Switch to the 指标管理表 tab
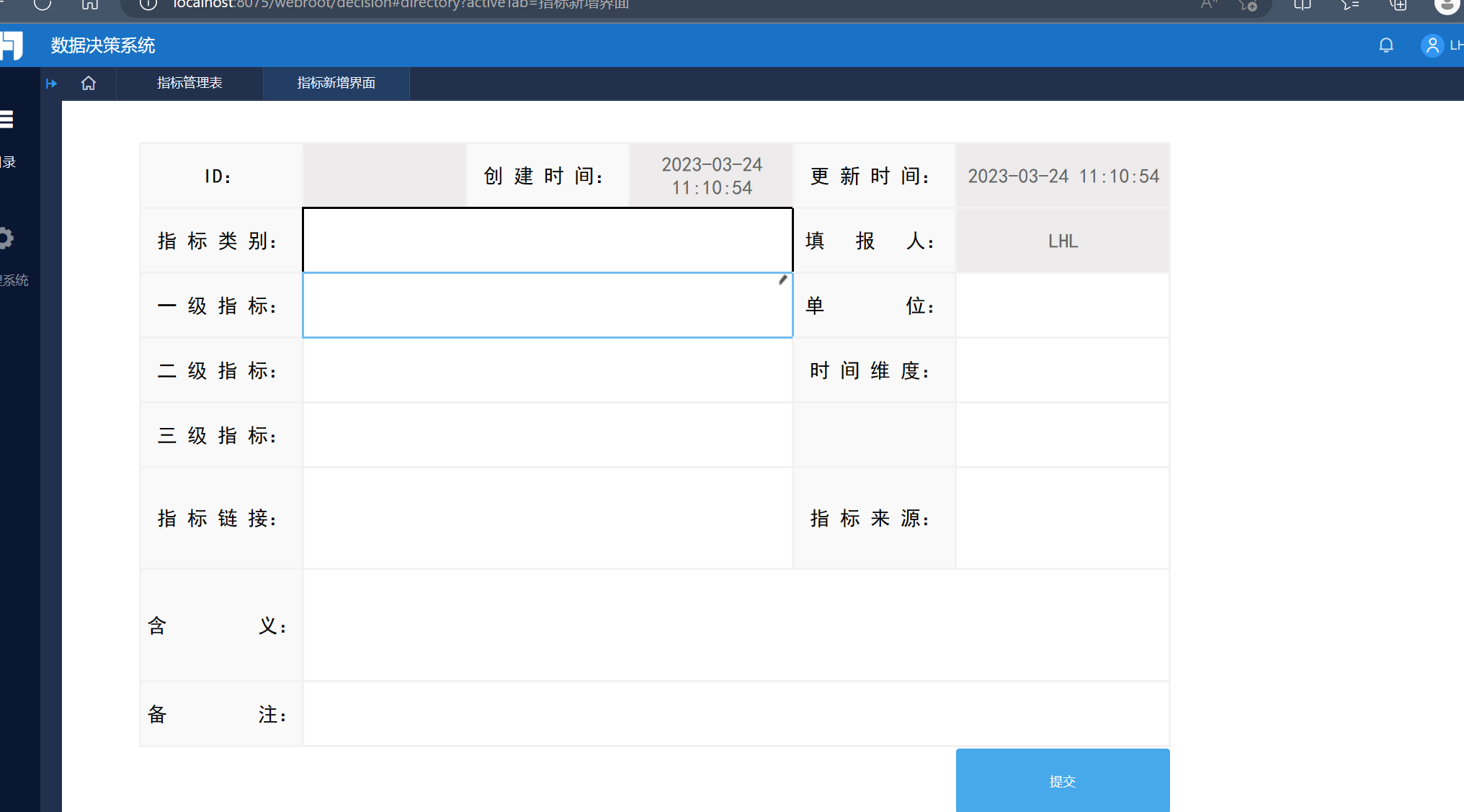Viewport: 1464px width, 812px height. click(x=189, y=83)
